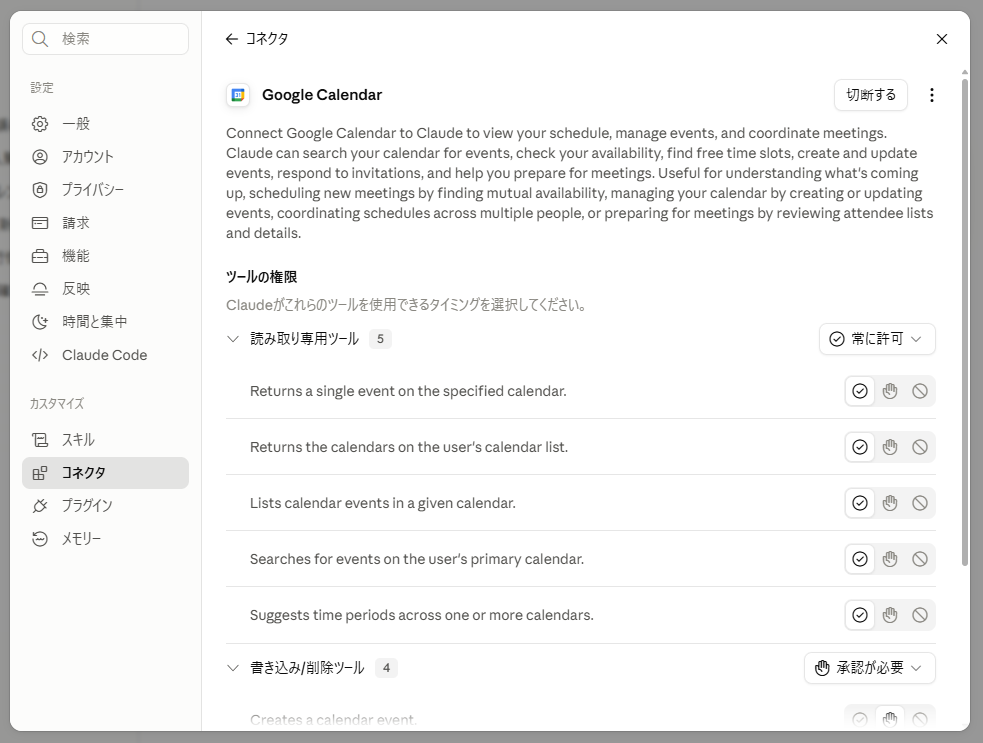Click the vertical scrollbar thumb

pyautogui.click(x=965, y=322)
